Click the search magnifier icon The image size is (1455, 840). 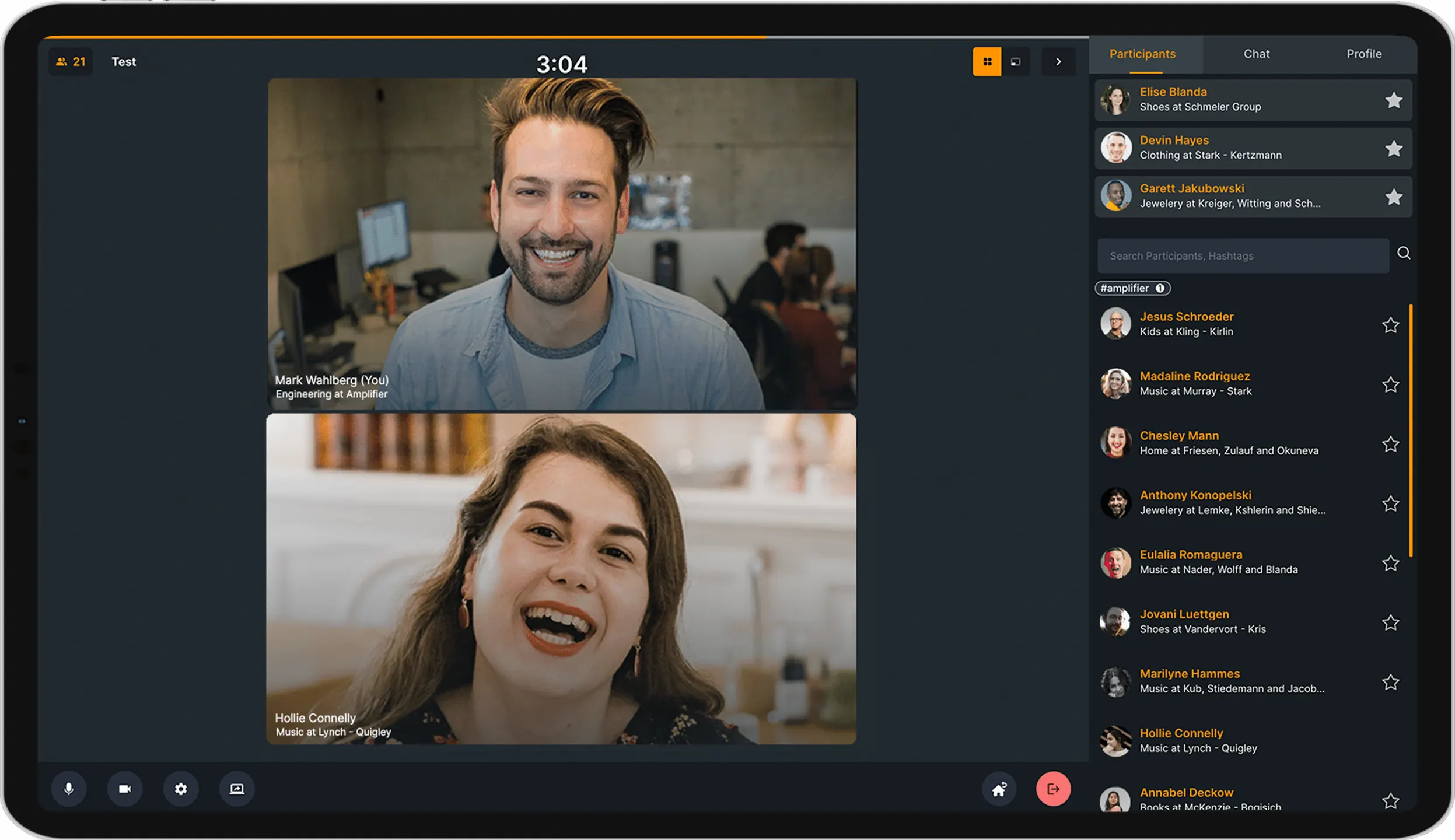coord(1404,253)
